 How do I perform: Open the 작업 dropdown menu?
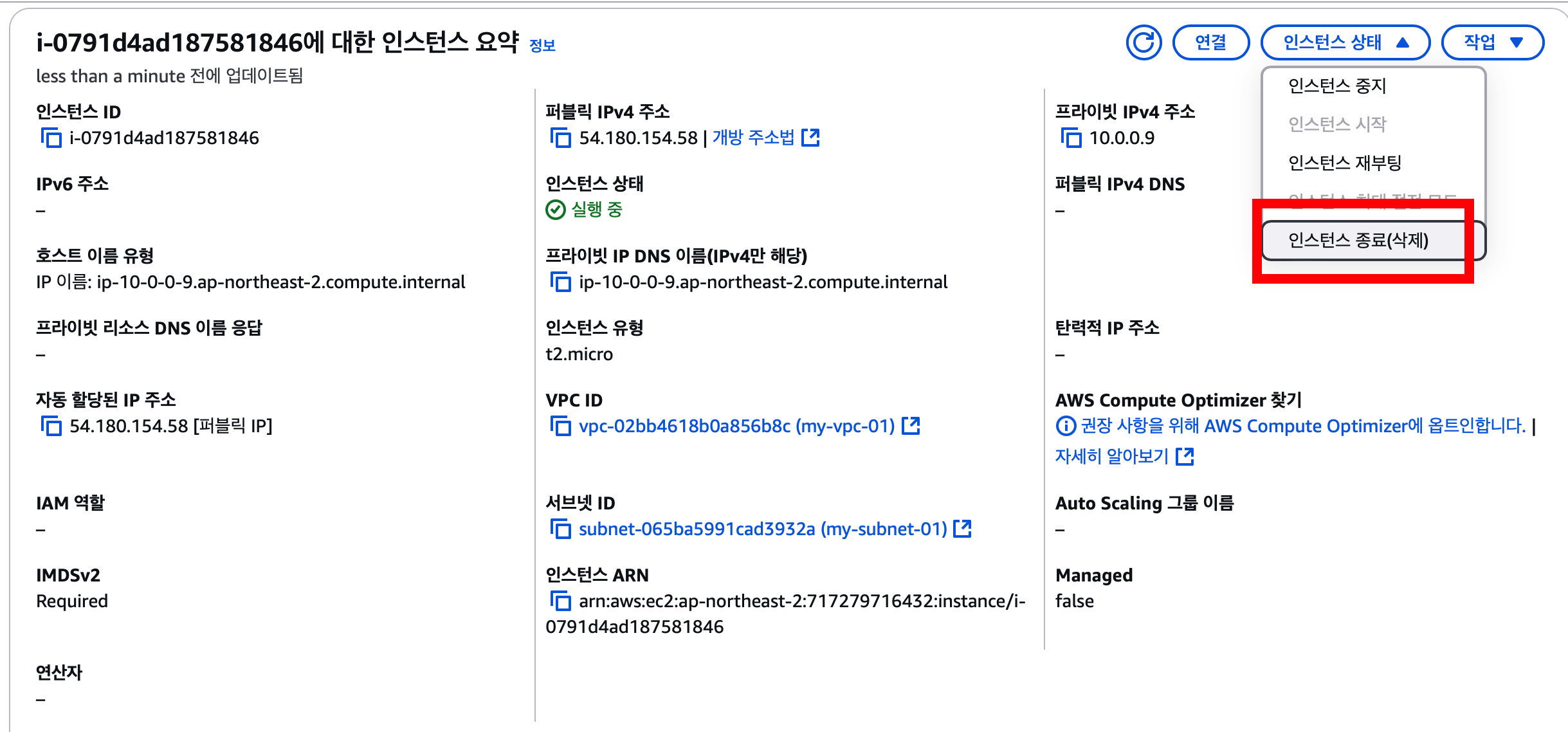coord(1492,42)
